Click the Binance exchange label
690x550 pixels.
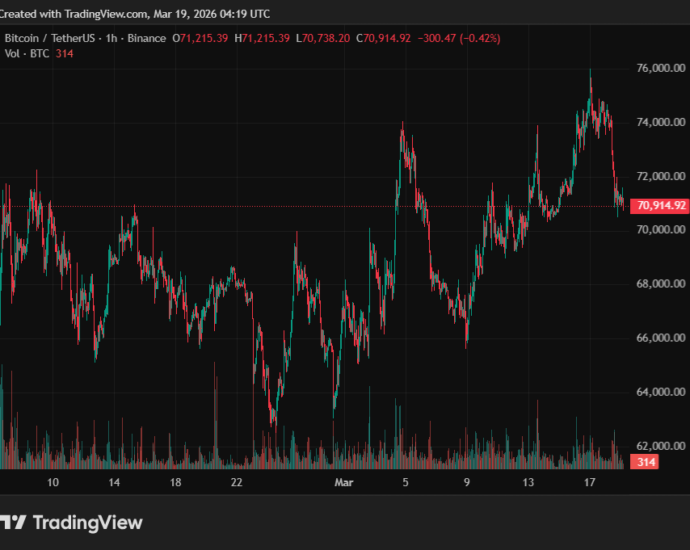pyautogui.click(x=146, y=38)
